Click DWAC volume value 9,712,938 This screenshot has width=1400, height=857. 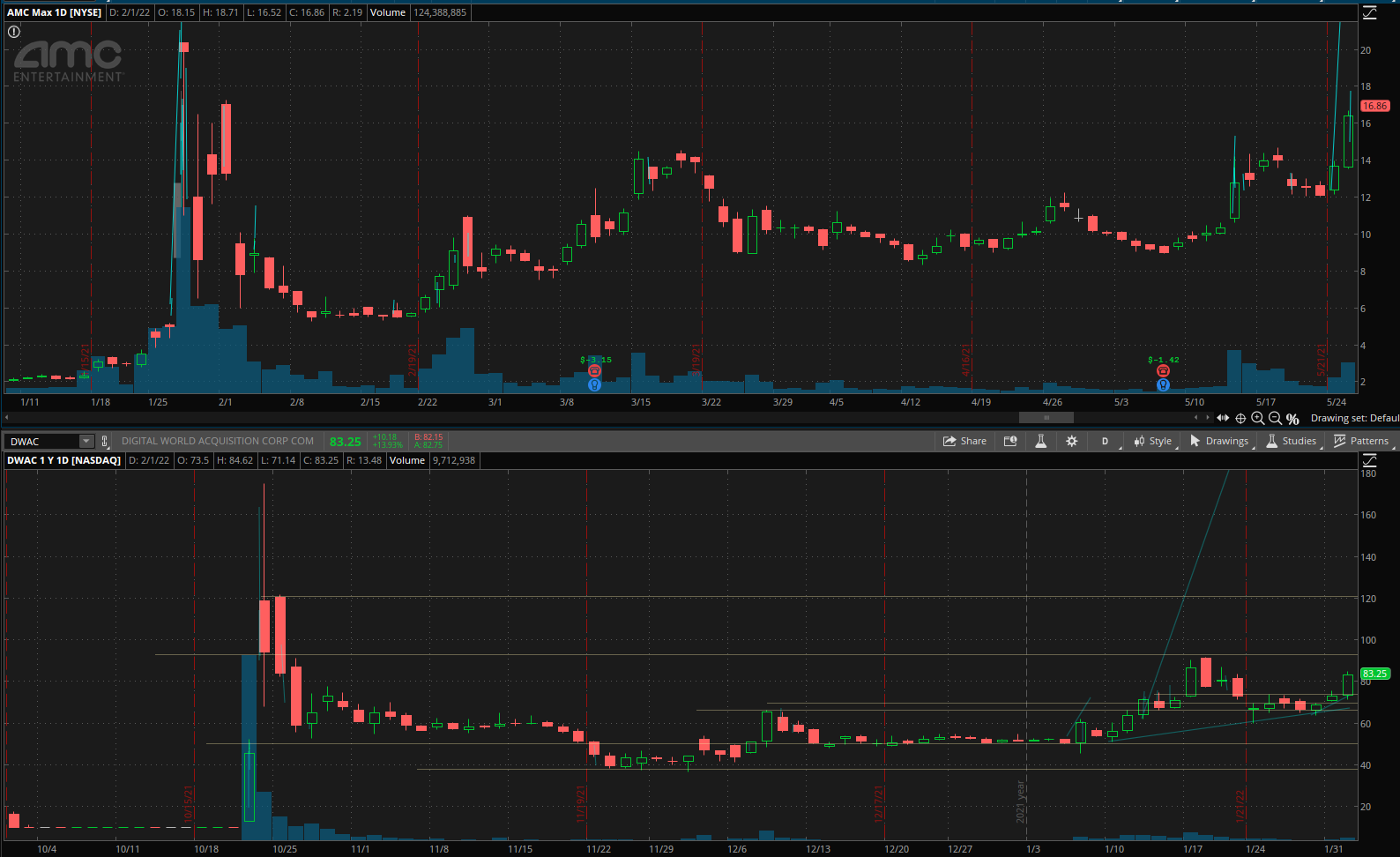[454, 460]
